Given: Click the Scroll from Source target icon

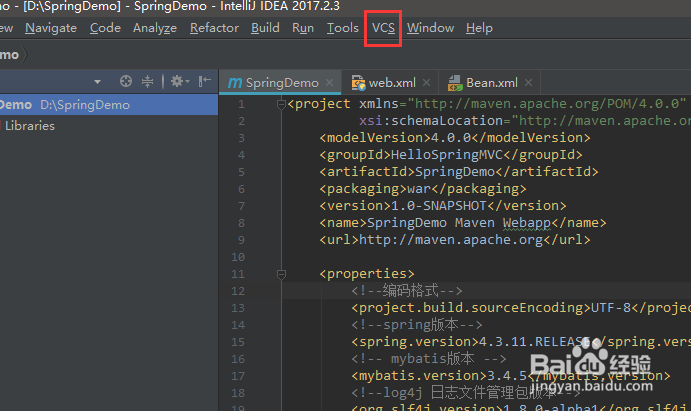Looking at the screenshot, I should [126, 81].
